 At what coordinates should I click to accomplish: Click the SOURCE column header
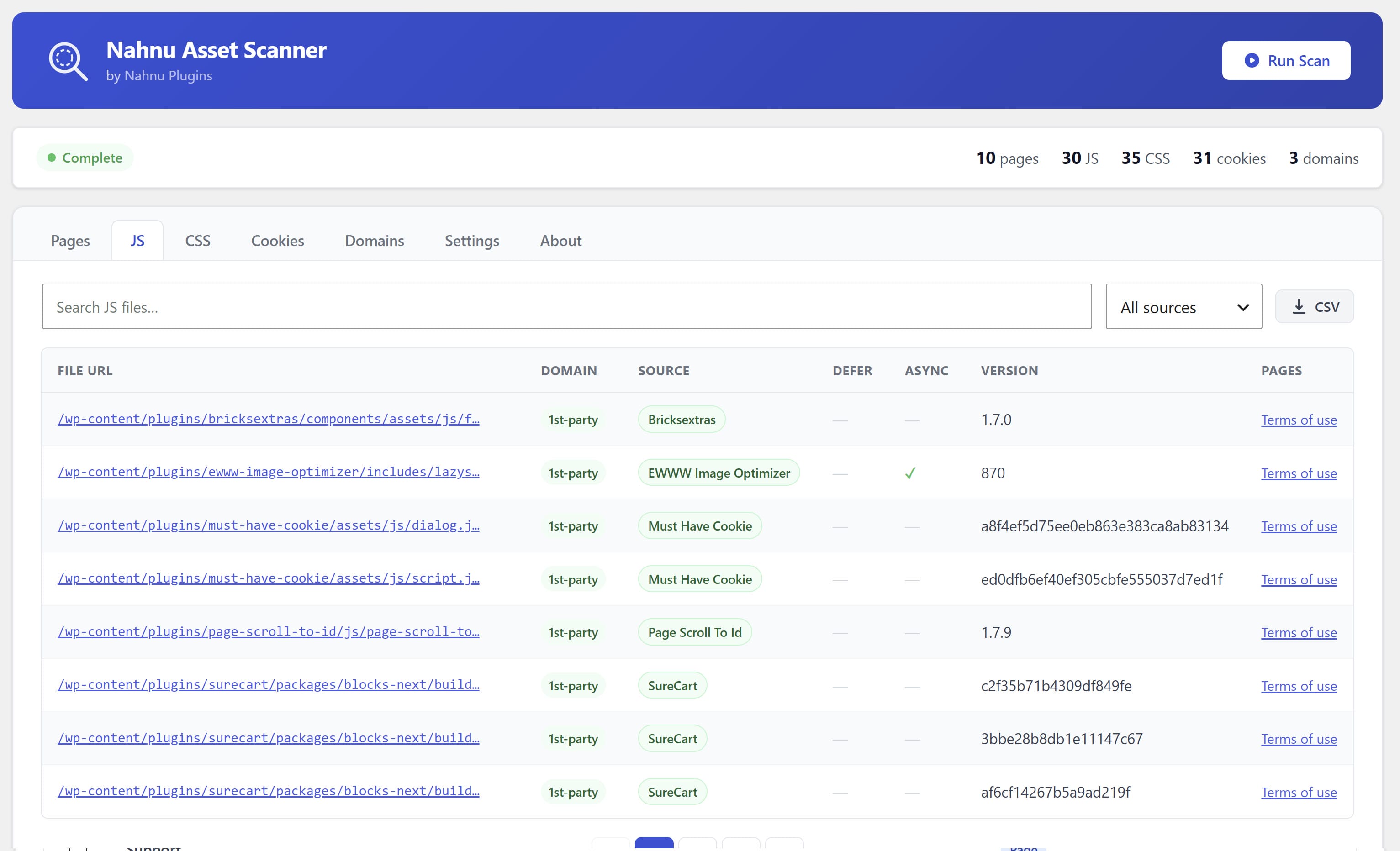[x=664, y=371]
